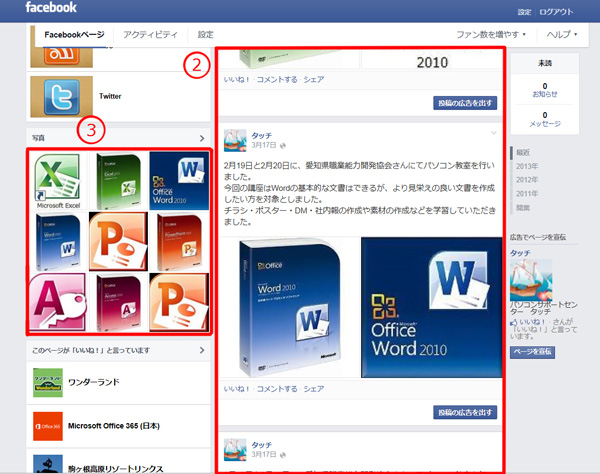Open the options arrow on 2月19日 post
600x474 pixels.
pos(494,133)
